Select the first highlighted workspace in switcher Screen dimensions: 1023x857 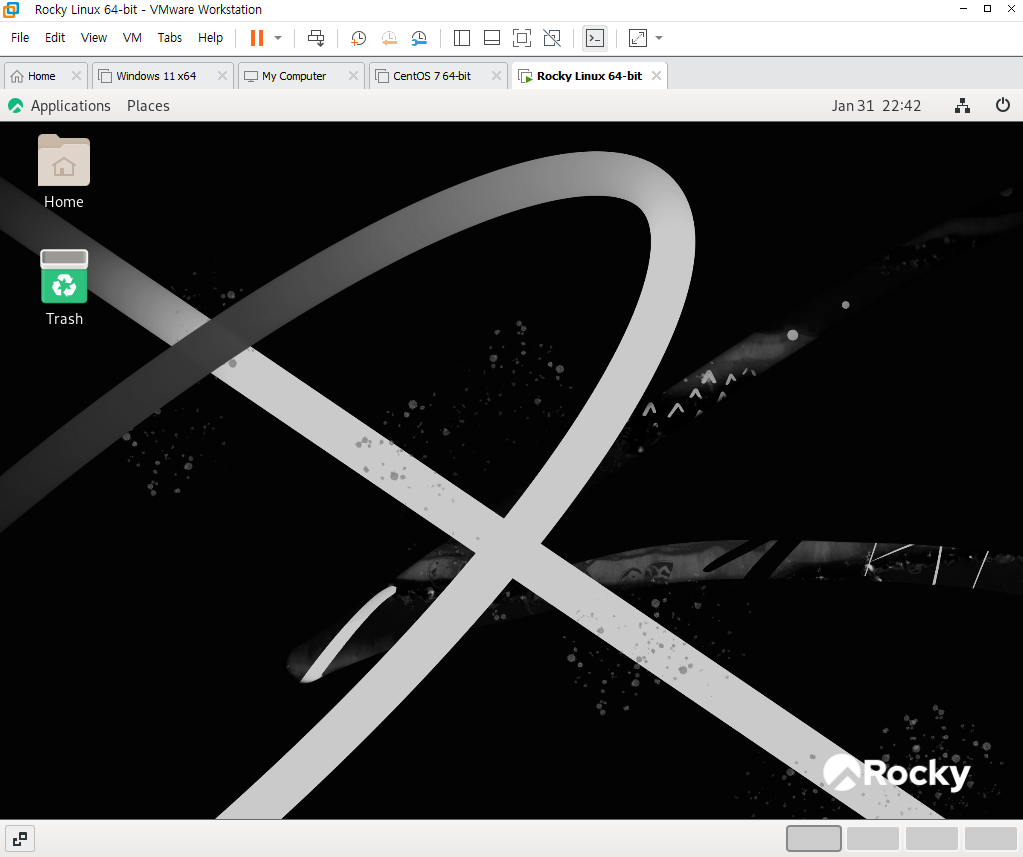(814, 839)
